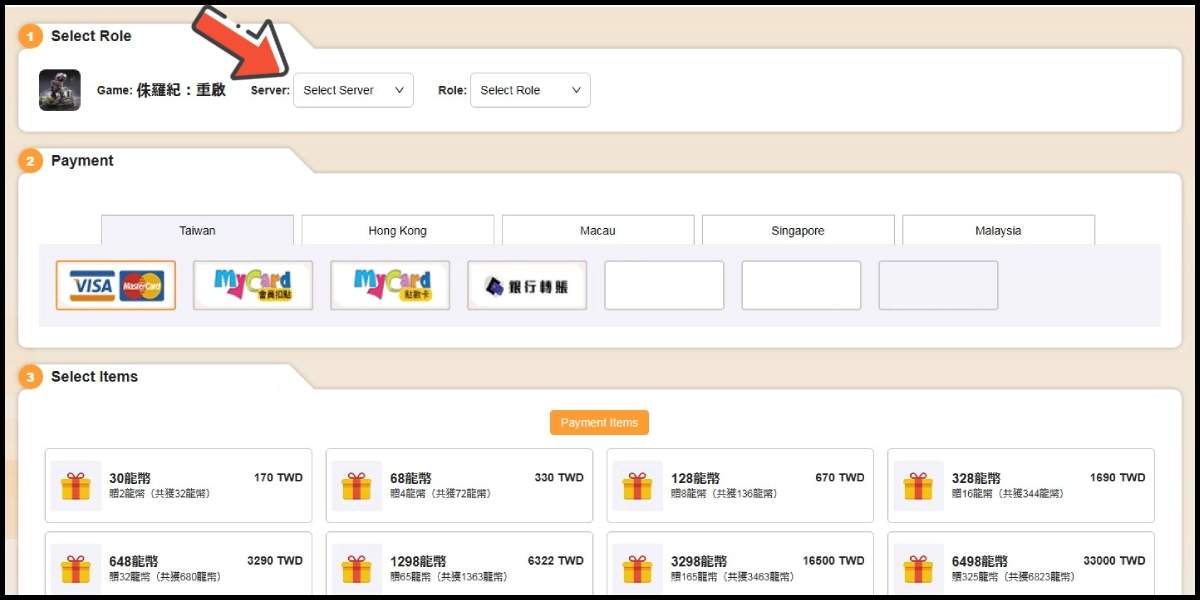Click gift icon for 1298龍幣 package
This screenshot has width=1200, height=600.
pyautogui.click(x=357, y=569)
